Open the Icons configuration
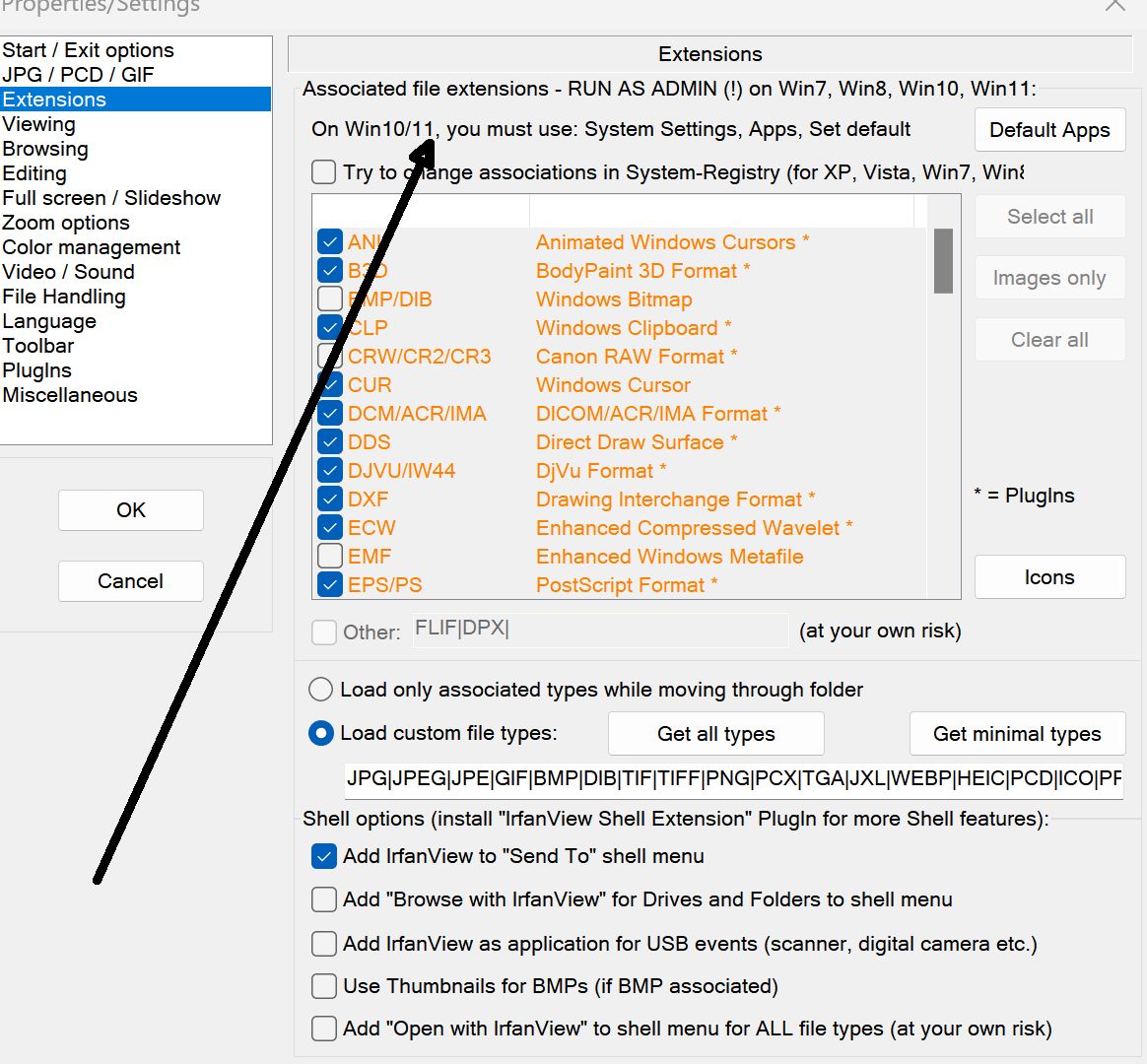The width and height of the screenshot is (1147, 1064). [1049, 576]
